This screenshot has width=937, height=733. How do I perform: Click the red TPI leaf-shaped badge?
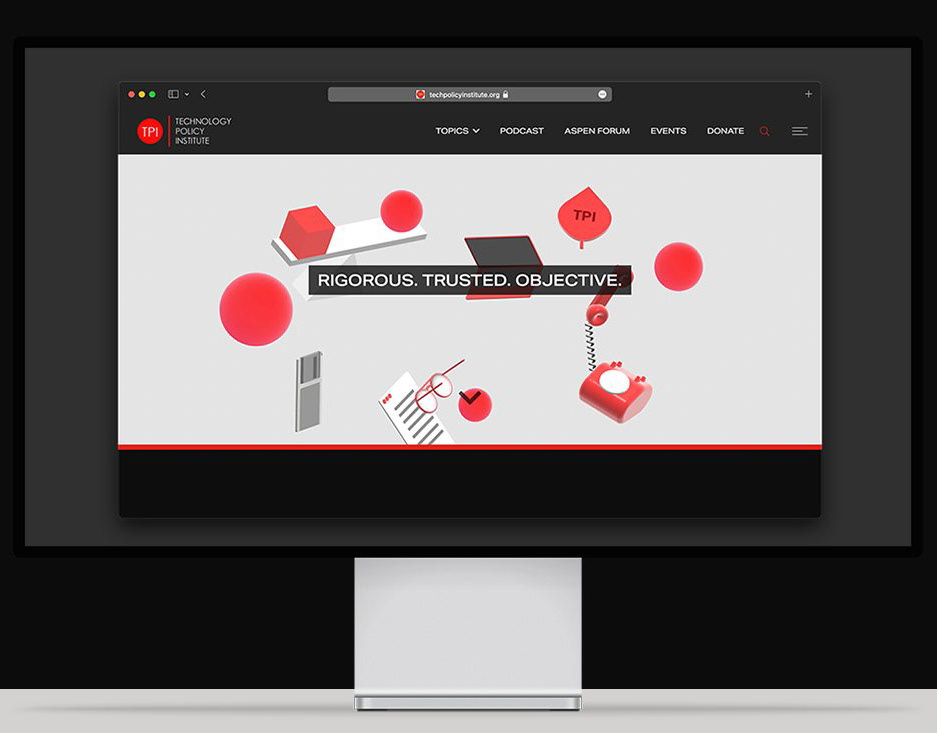pyautogui.click(x=584, y=216)
